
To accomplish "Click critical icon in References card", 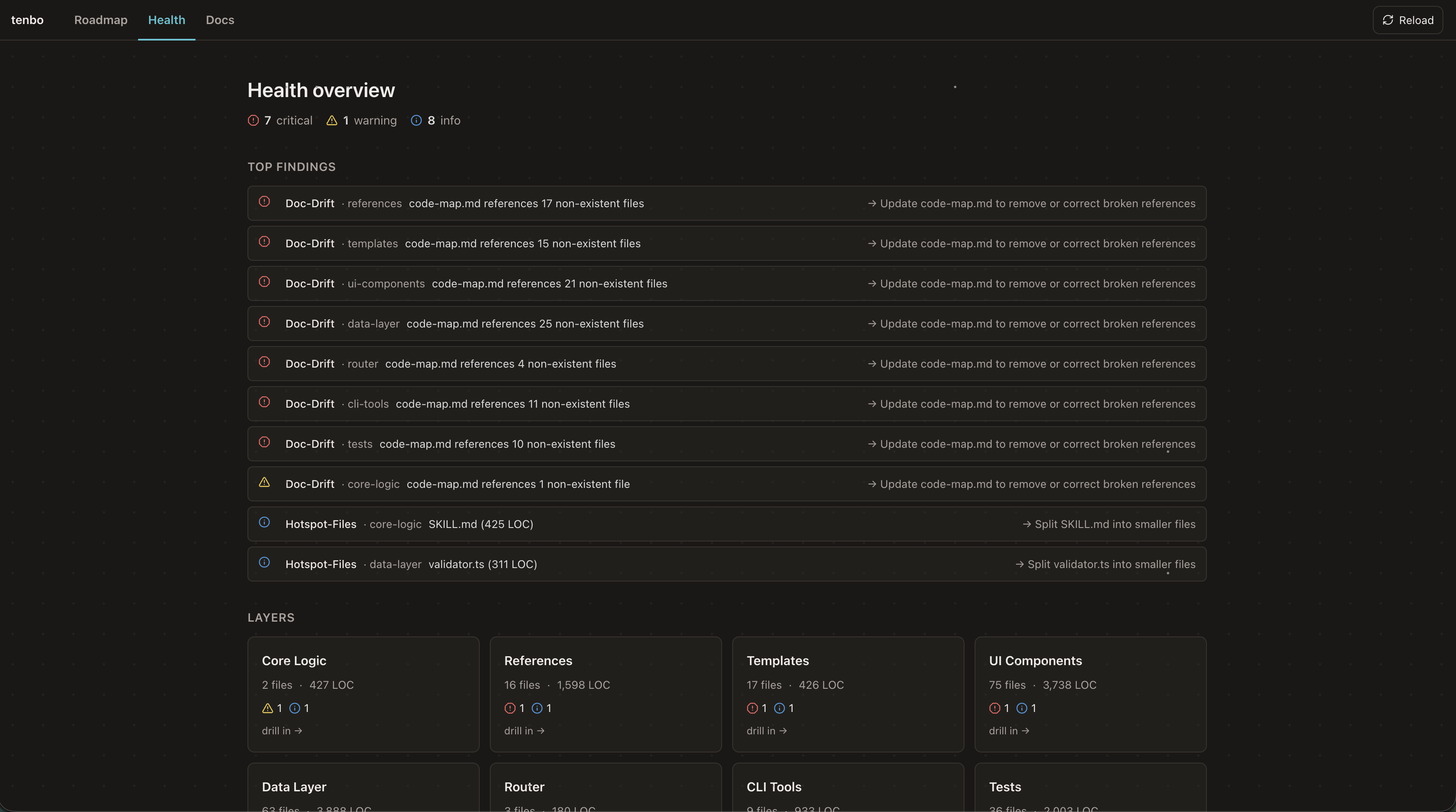I will point(510,709).
